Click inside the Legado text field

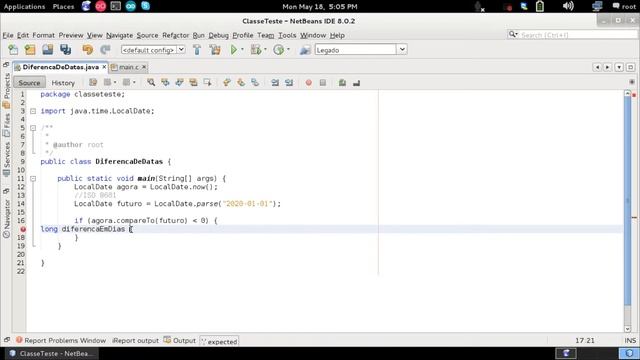coord(356,50)
